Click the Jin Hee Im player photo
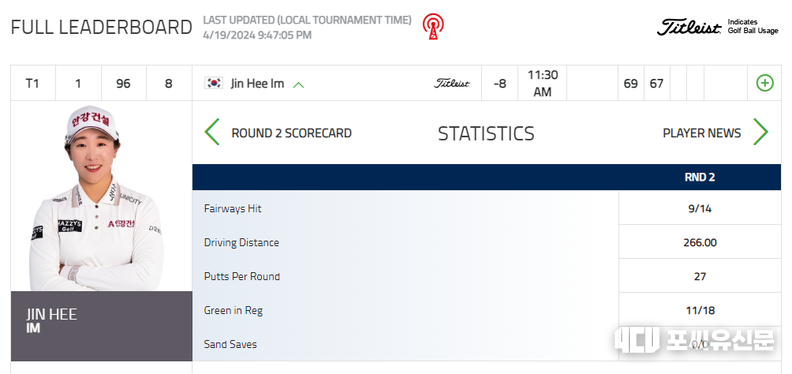 click(96, 198)
